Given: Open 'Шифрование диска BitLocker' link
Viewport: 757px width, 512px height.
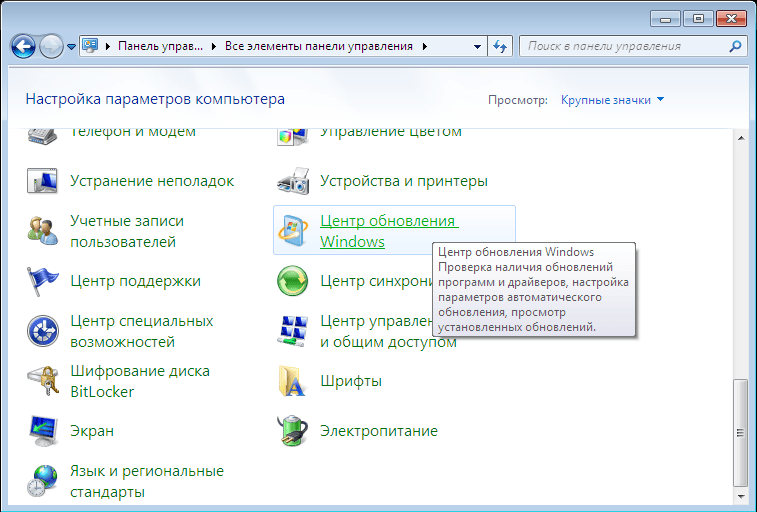Looking at the screenshot, I should (140, 381).
